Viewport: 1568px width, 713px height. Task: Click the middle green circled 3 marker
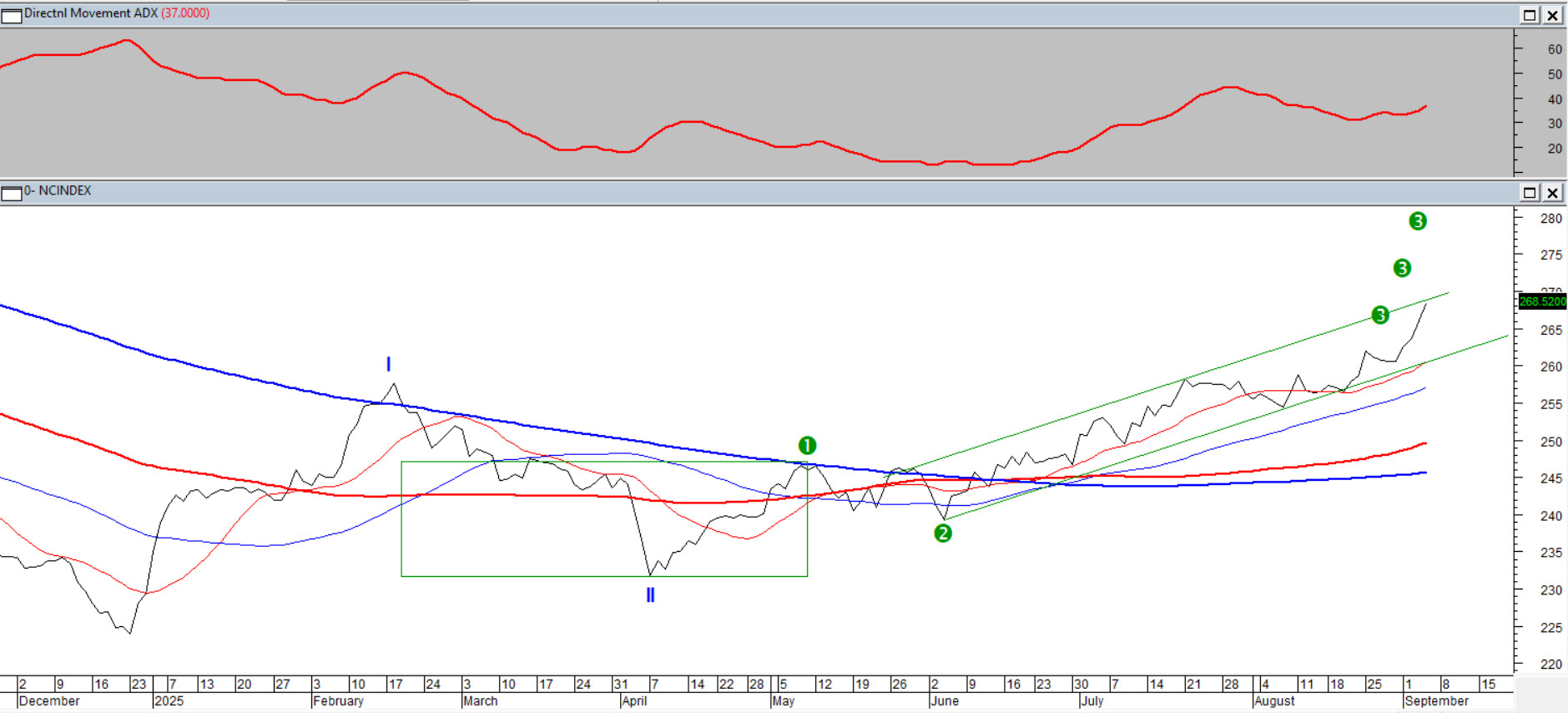[x=1402, y=268]
